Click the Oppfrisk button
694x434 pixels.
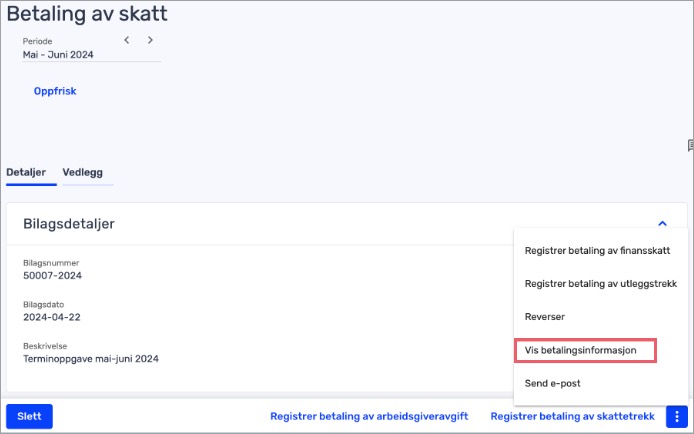point(55,91)
